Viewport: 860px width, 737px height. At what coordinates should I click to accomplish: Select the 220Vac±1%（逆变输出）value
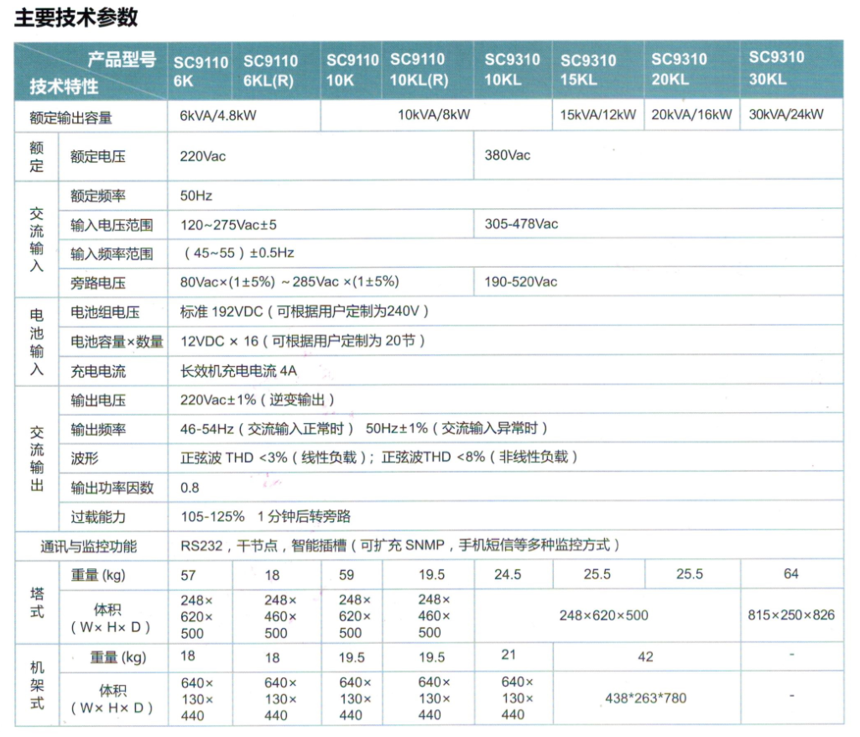point(257,400)
